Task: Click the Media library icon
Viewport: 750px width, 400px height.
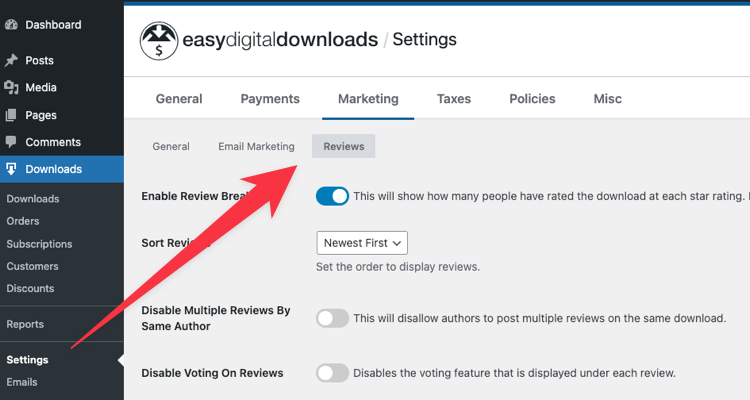Action: pyautogui.click(x=11, y=88)
